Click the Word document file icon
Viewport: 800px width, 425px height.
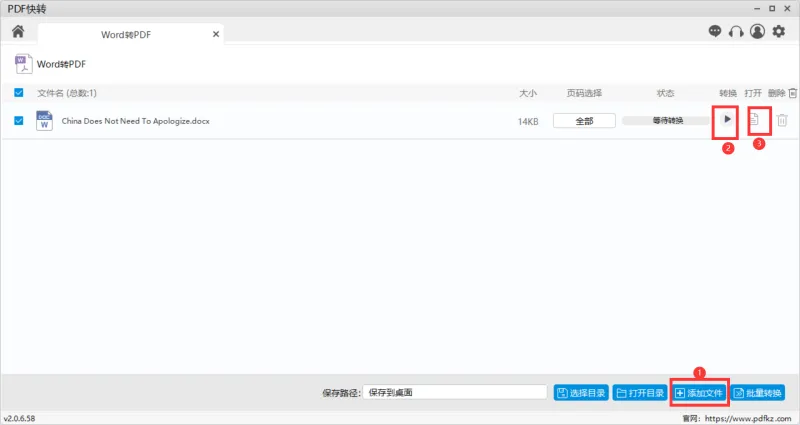44,120
